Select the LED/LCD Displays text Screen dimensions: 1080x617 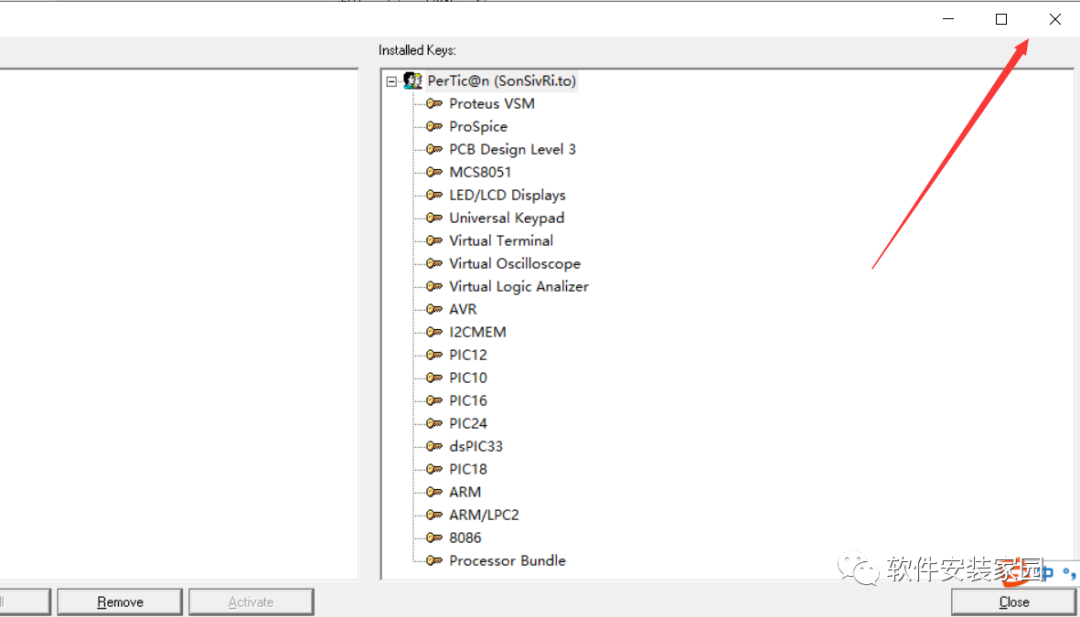(x=508, y=195)
